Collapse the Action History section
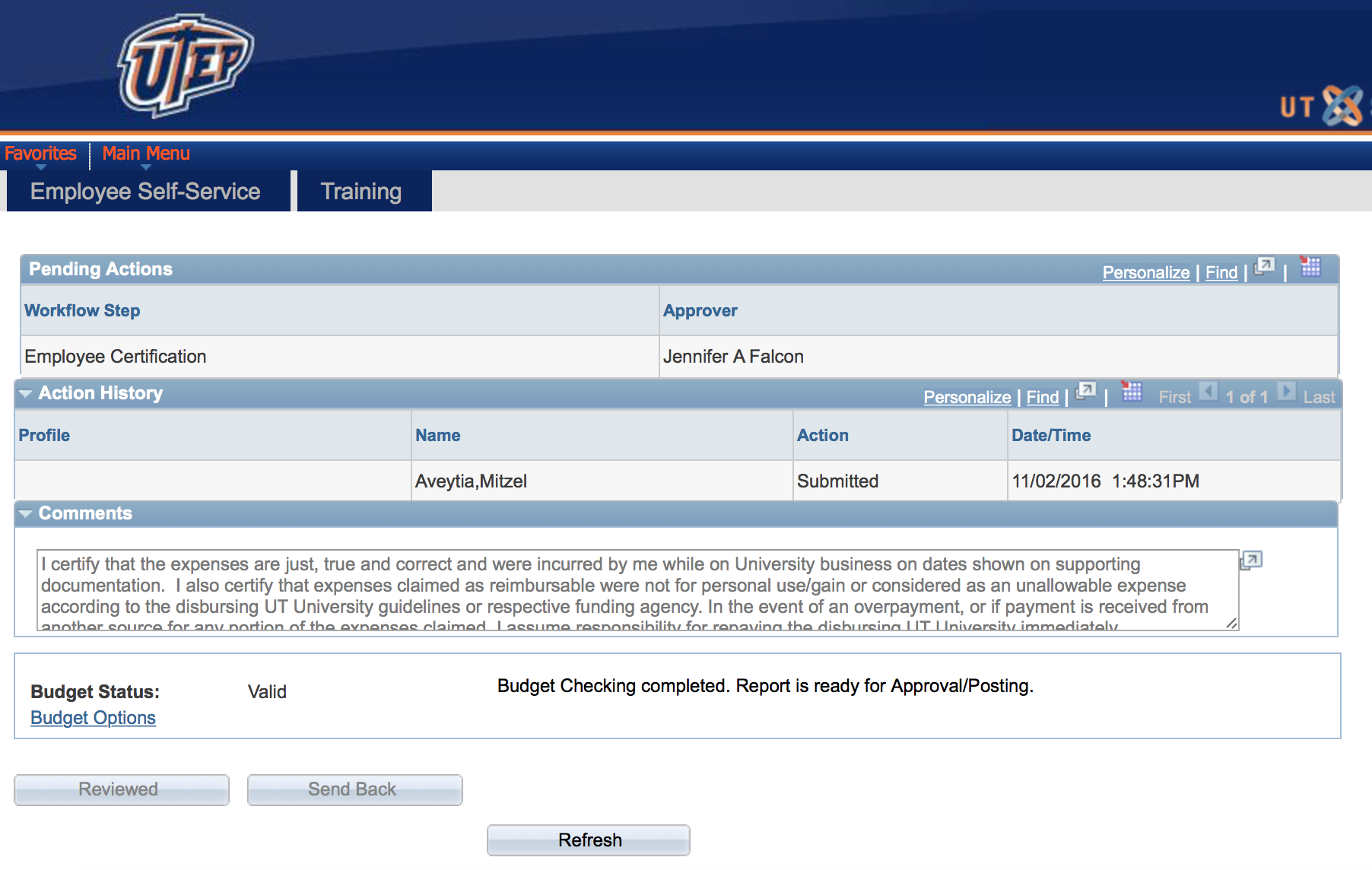The image size is (1372, 870). 26,394
